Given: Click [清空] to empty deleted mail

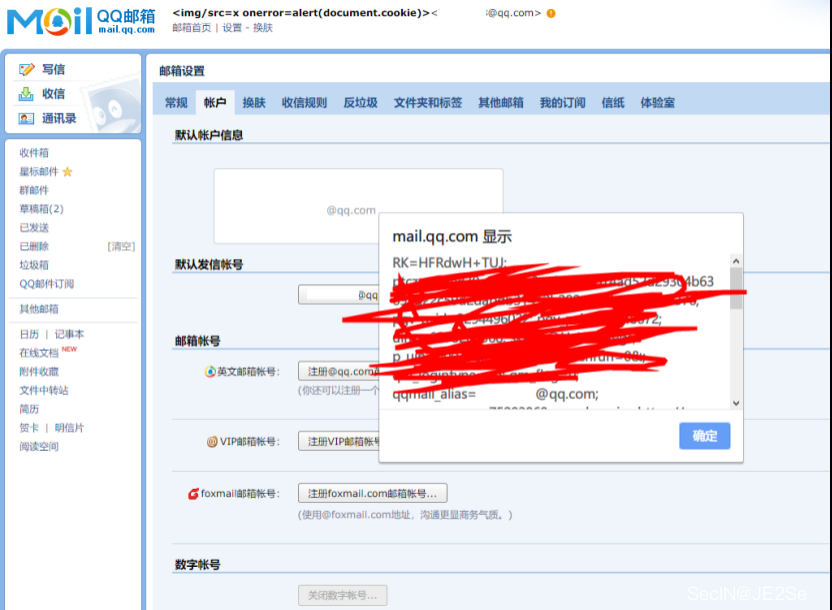Looking at the screenshot, I should point(121,246).
